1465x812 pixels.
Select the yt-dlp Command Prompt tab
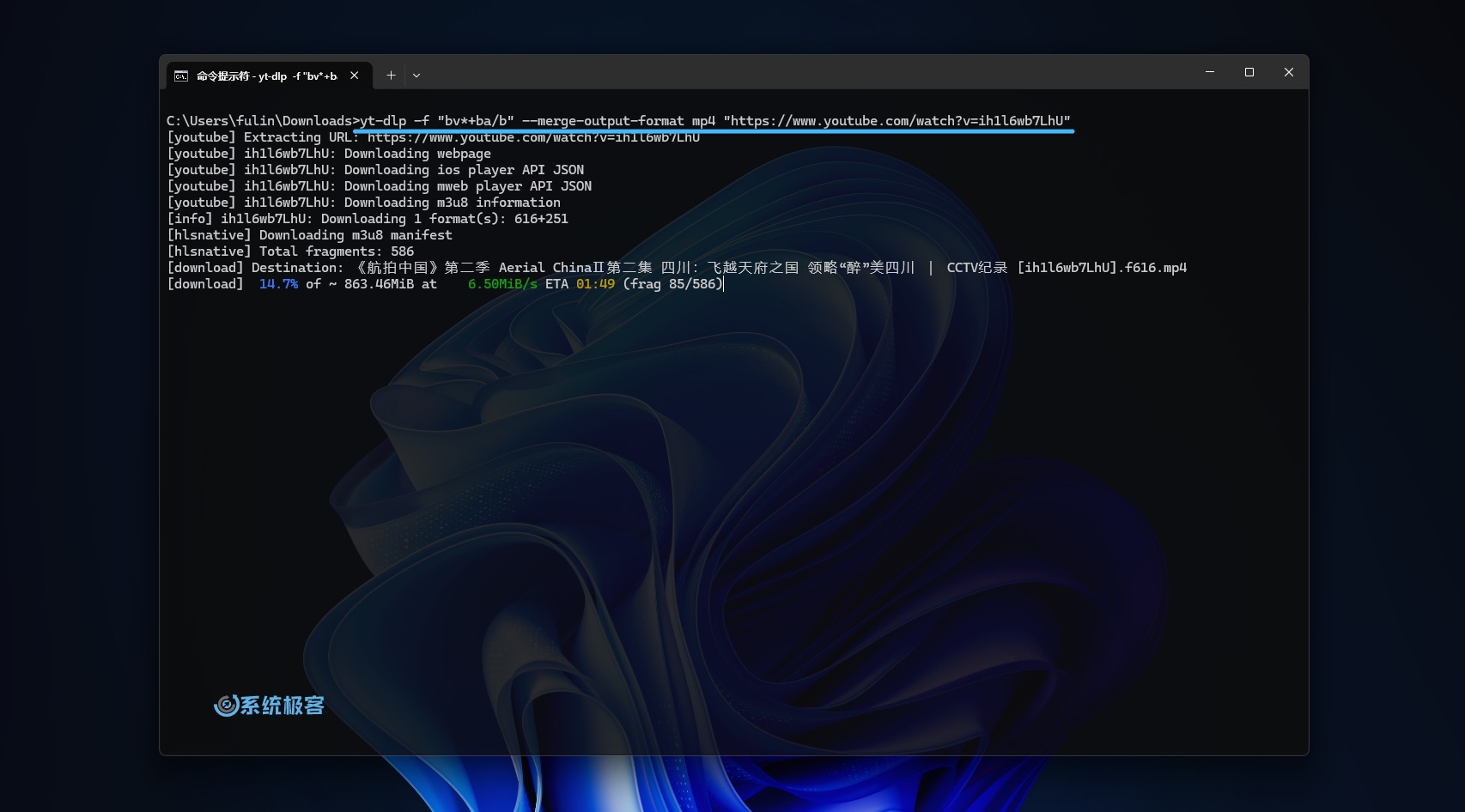[x=269, y=76]
